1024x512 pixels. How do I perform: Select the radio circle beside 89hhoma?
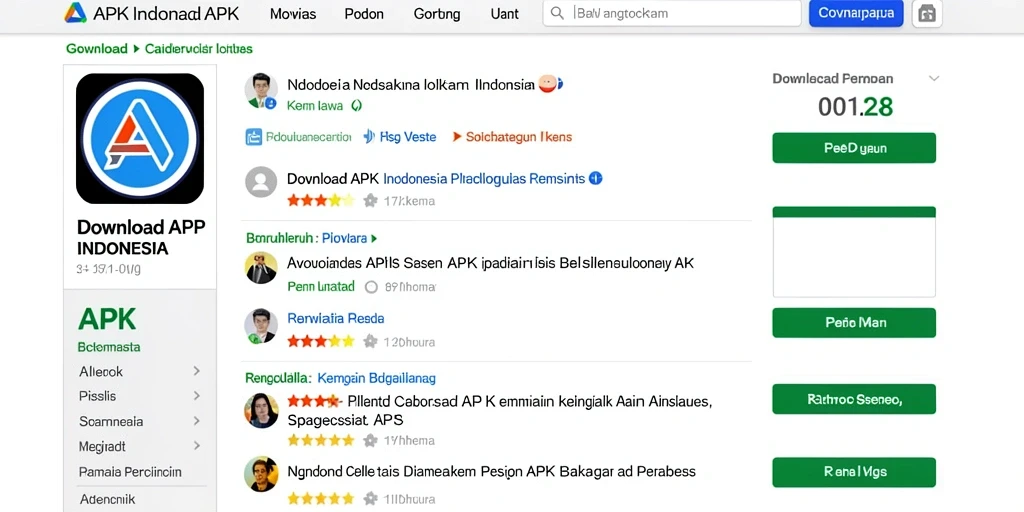pos(371,286)
